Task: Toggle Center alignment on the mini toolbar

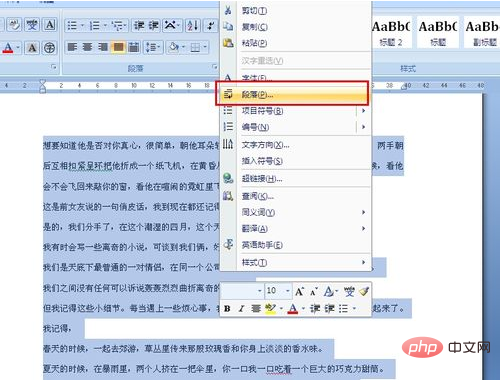Action: pos(256,309)
